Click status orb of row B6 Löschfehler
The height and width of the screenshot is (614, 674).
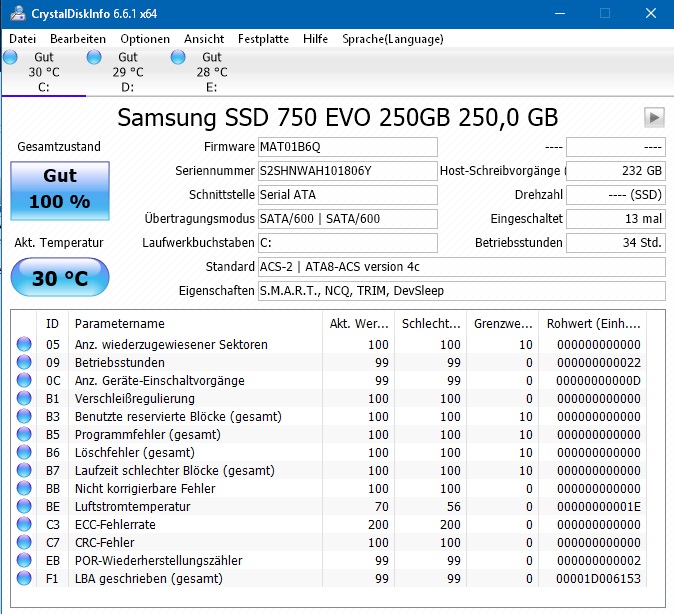point(24,453)
